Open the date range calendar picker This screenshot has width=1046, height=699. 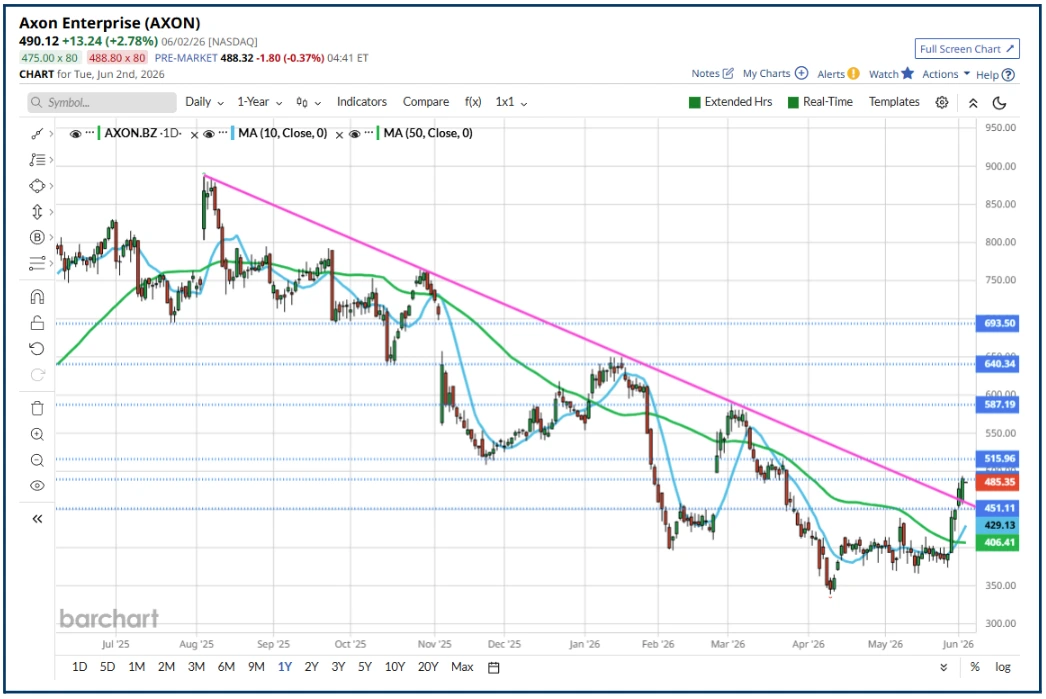click(x=494, y=668)
